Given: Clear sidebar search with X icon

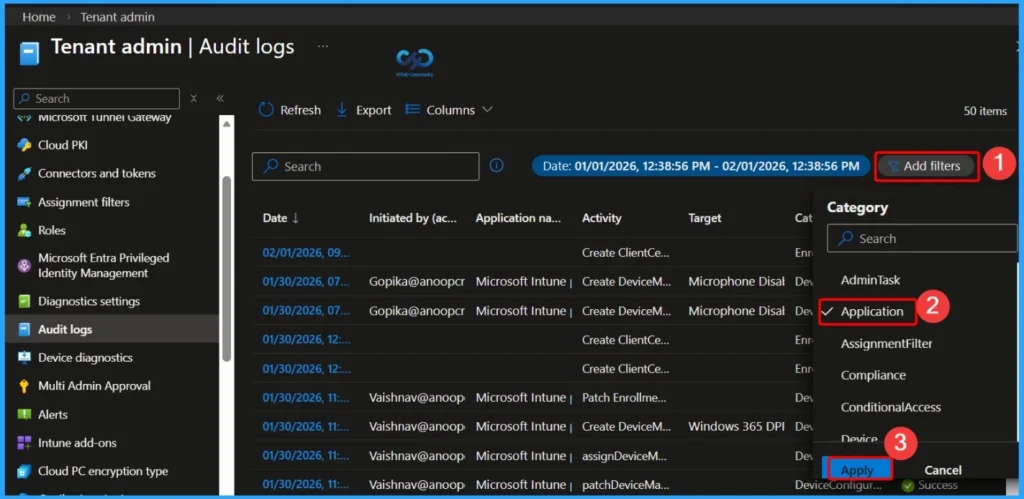Looking at the screenshot, I should tap(193, 99).
